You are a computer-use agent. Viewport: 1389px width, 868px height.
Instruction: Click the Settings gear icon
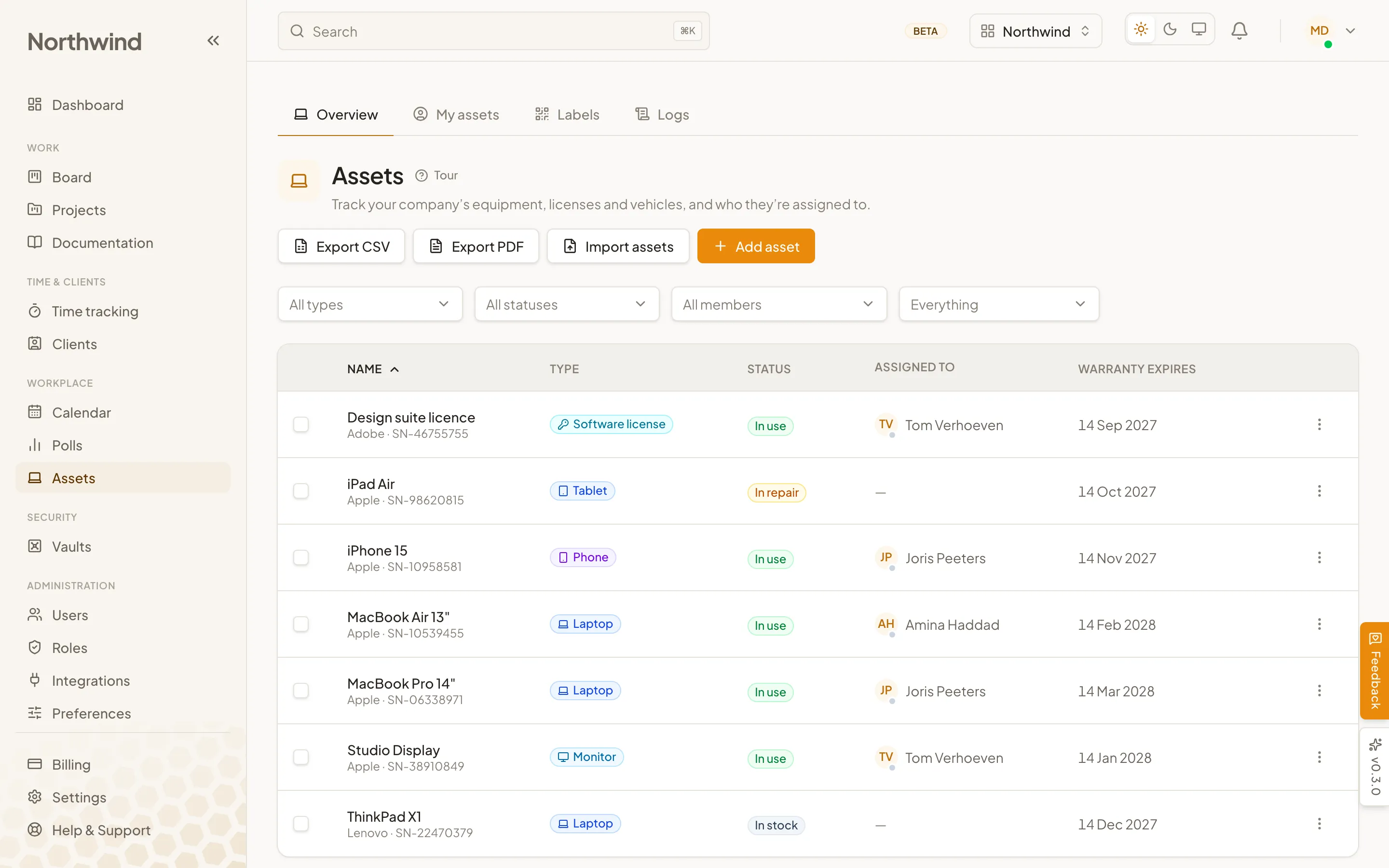34,797
